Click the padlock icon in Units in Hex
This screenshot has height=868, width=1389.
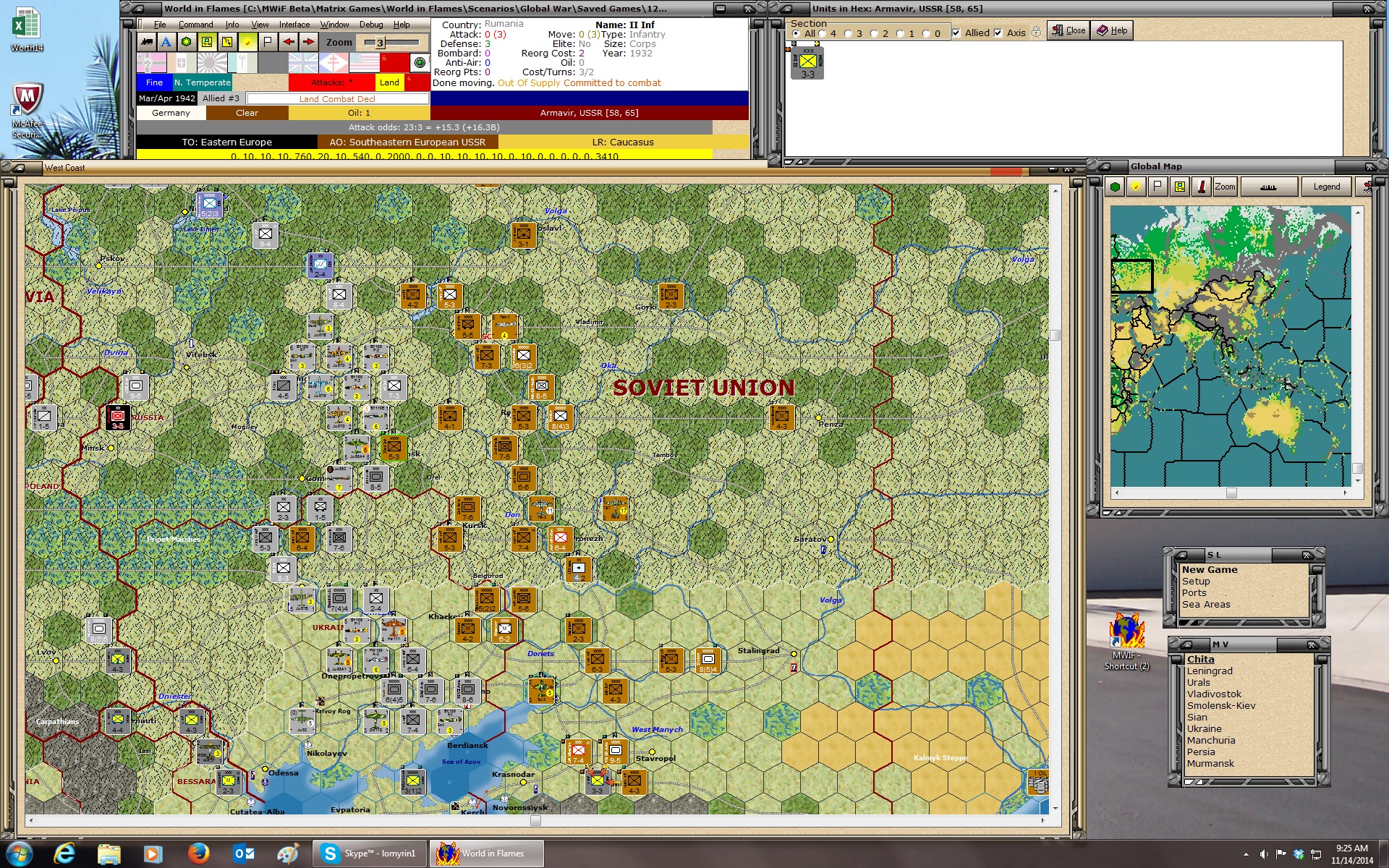(1036, 33)
